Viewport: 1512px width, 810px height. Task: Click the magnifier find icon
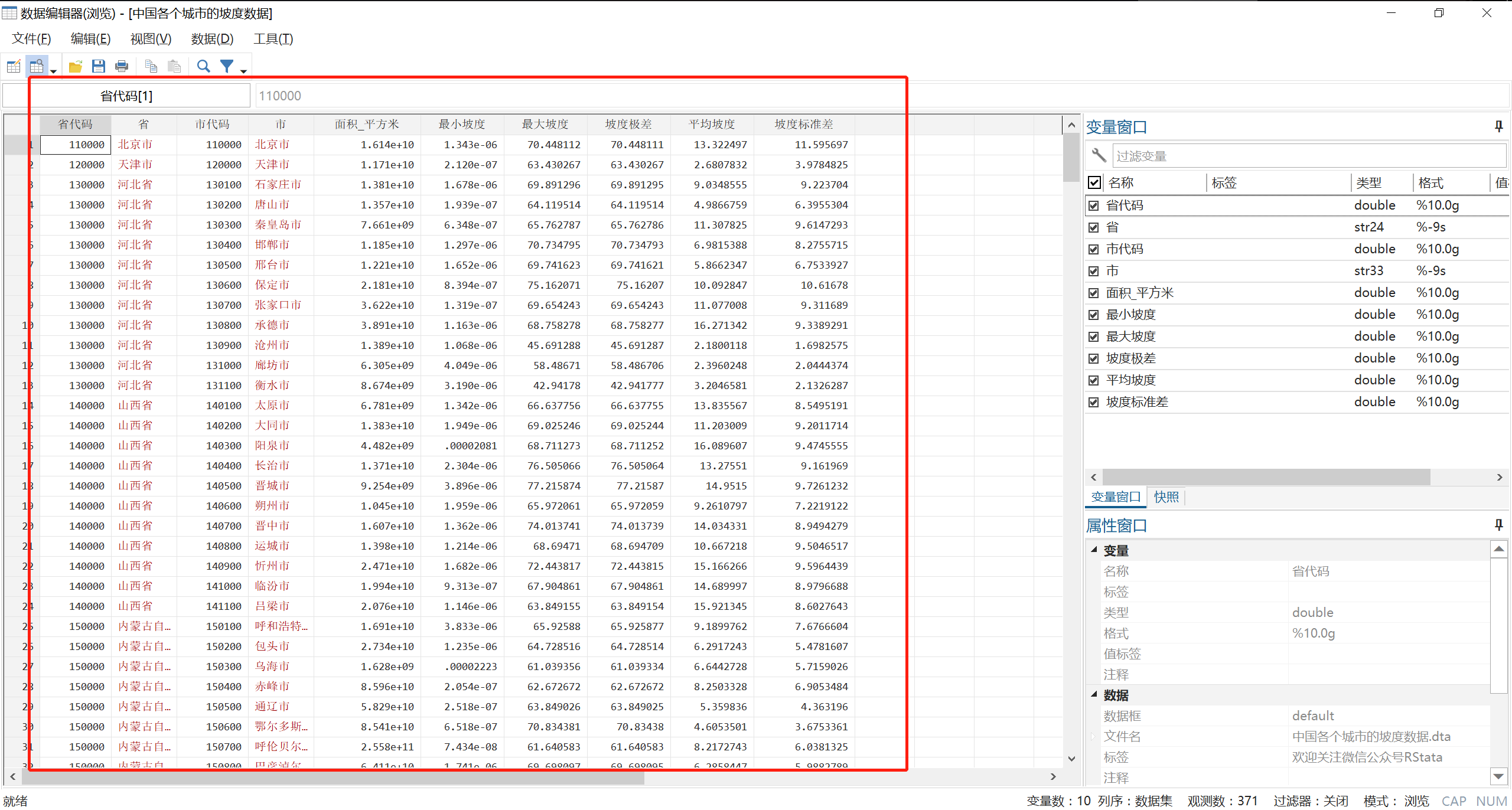point(203,66)
